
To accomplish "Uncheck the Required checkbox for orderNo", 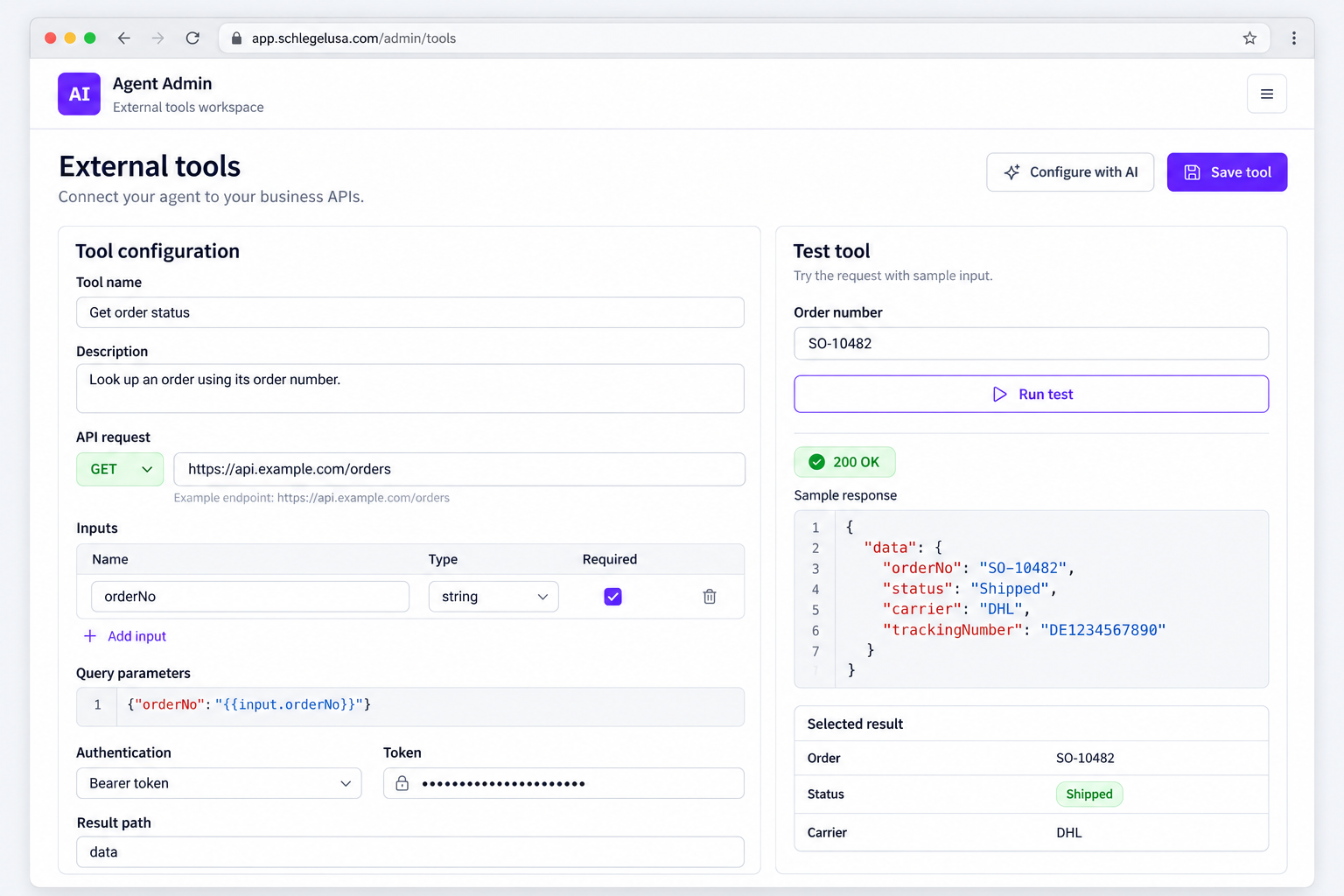I will point(612,597).
